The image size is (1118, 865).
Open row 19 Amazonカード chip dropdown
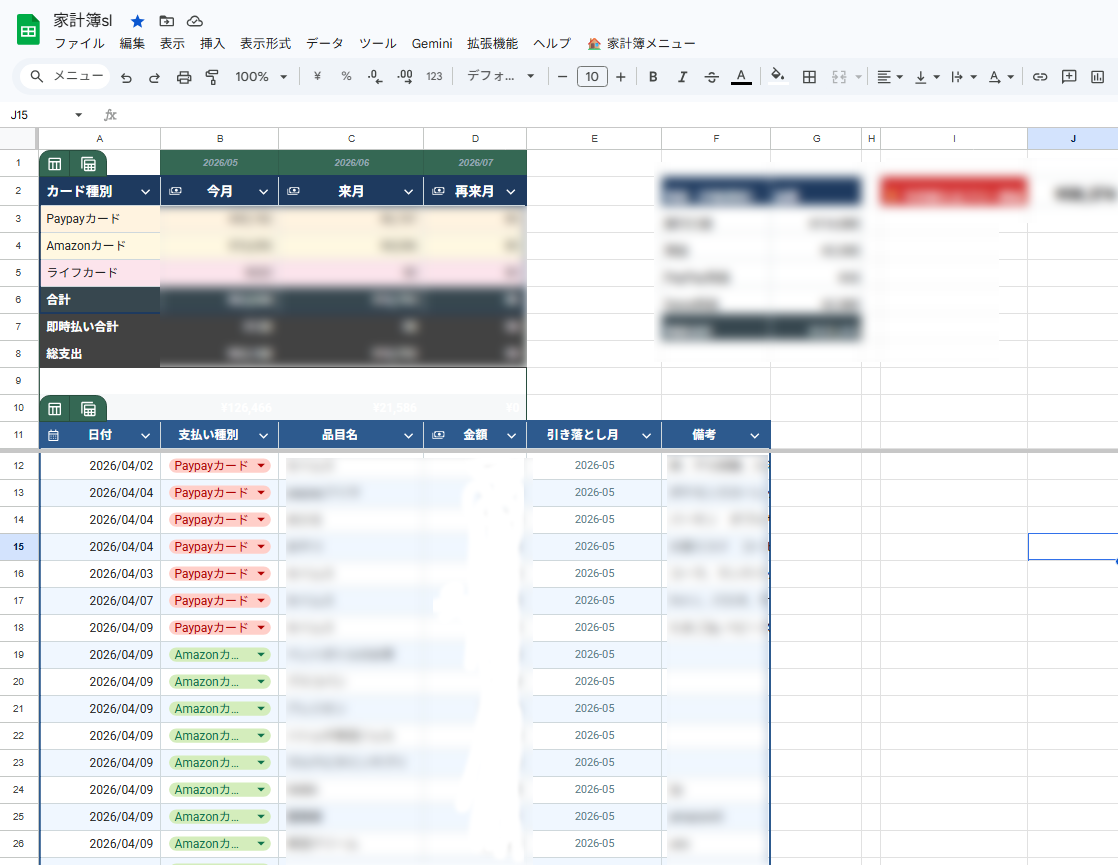point(261,655)
